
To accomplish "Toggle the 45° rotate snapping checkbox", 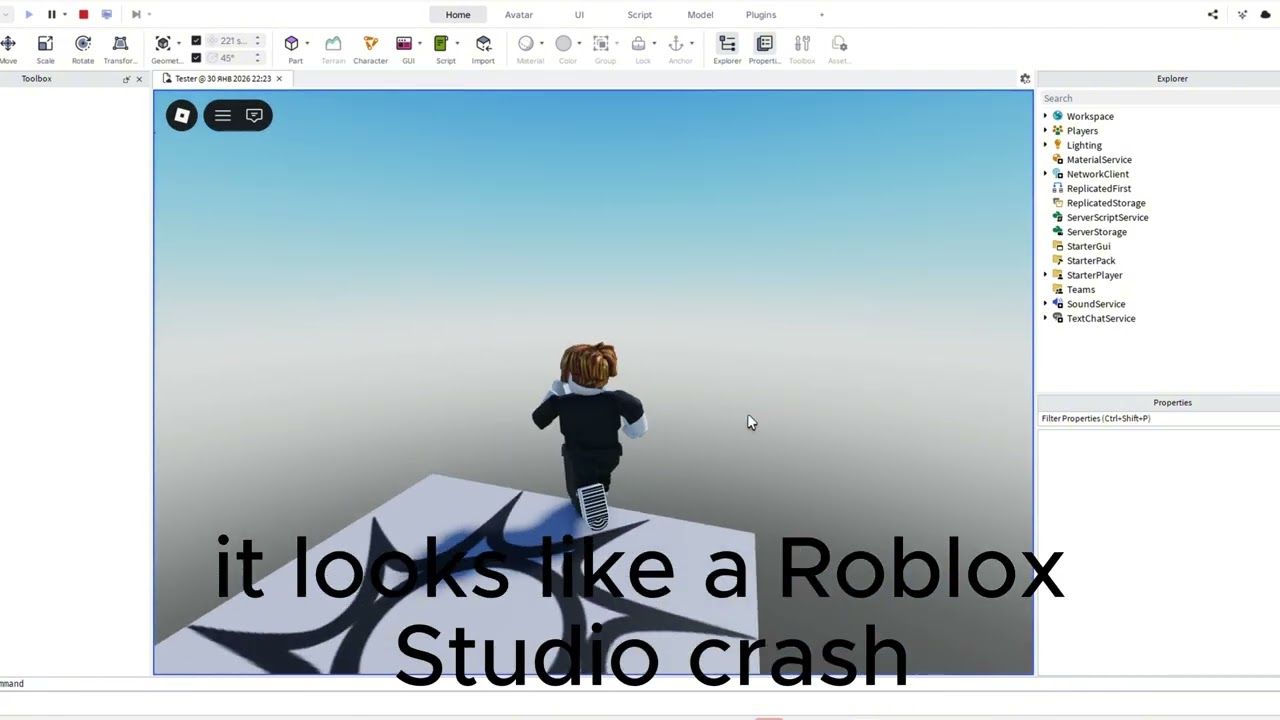I will coord(196,57).
